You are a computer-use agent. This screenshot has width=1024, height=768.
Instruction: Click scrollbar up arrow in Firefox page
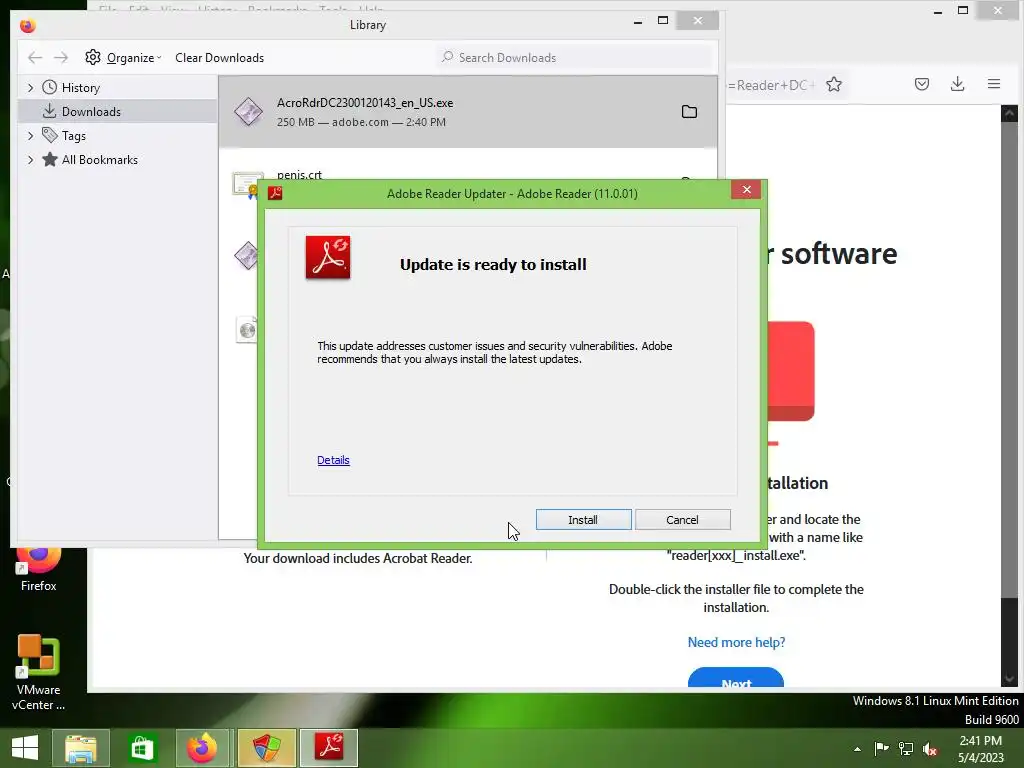coord(1009,114)
